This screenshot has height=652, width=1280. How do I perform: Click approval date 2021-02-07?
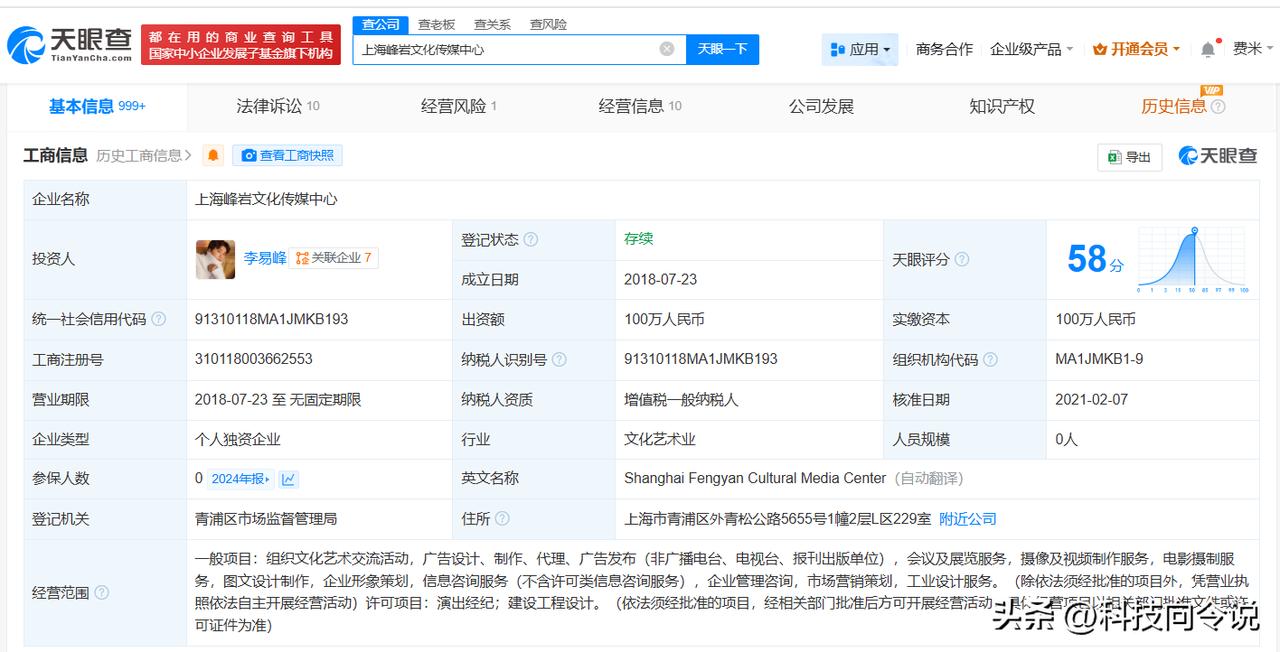point(1092,400)
